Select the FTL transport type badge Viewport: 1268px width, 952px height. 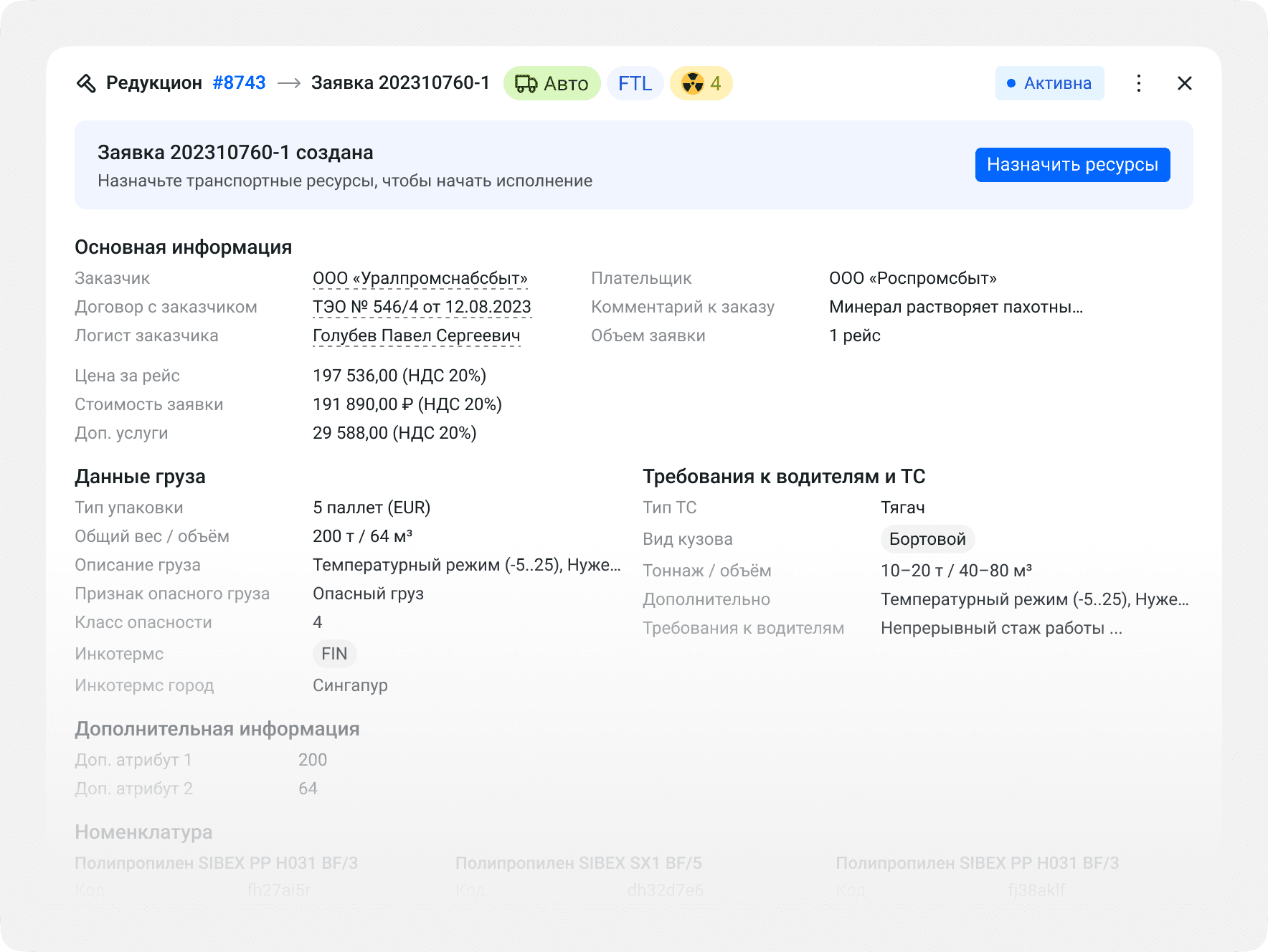coord(634,82)
